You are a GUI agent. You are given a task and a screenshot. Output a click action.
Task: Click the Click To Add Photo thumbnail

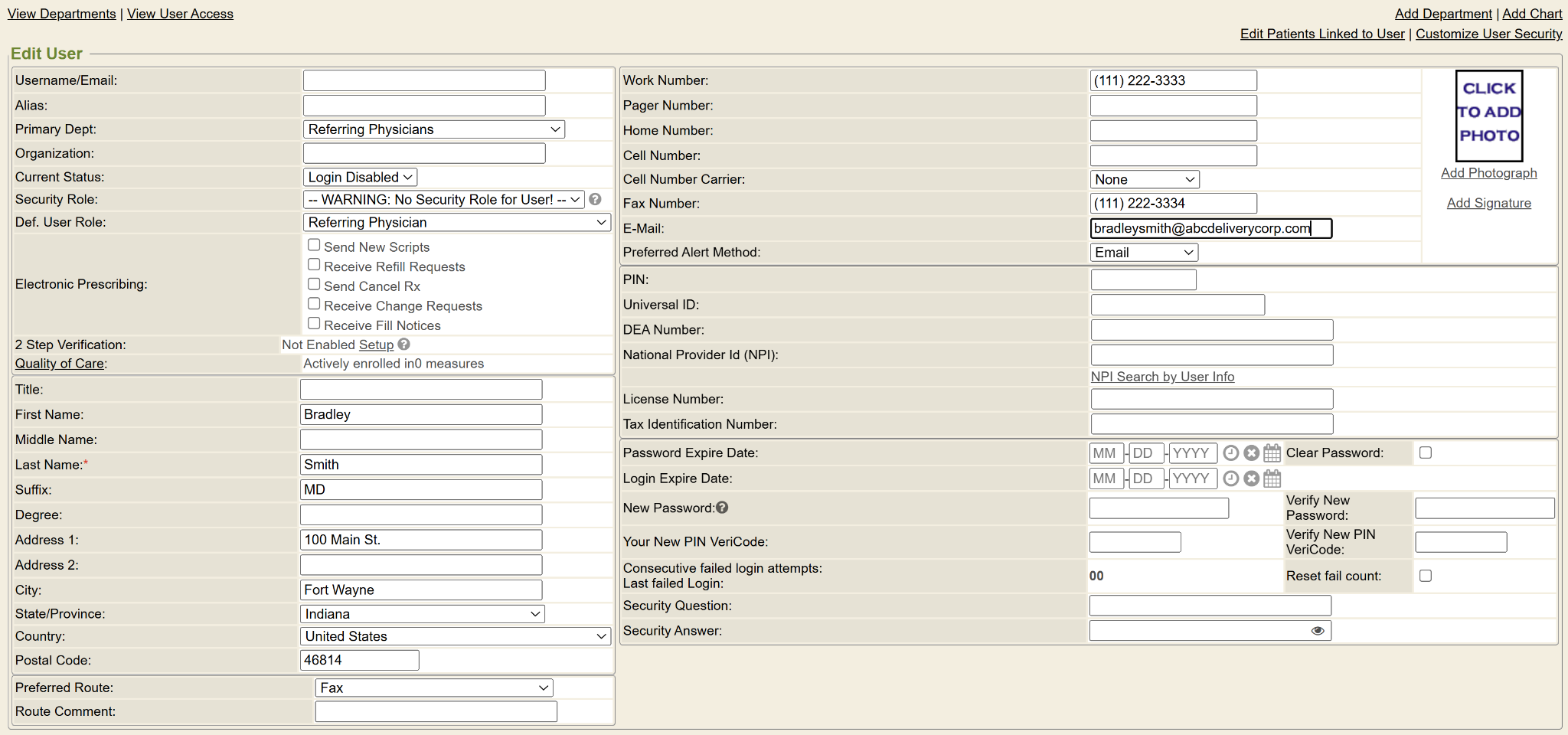1488,116
